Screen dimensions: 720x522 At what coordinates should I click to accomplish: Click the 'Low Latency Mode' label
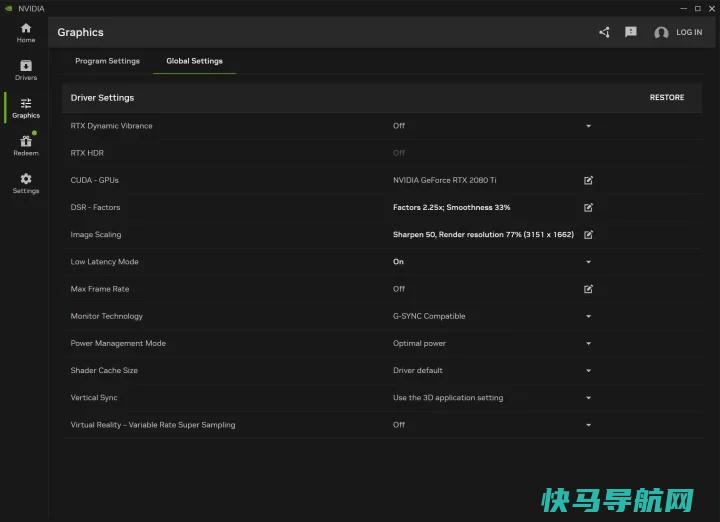(104, 262)
